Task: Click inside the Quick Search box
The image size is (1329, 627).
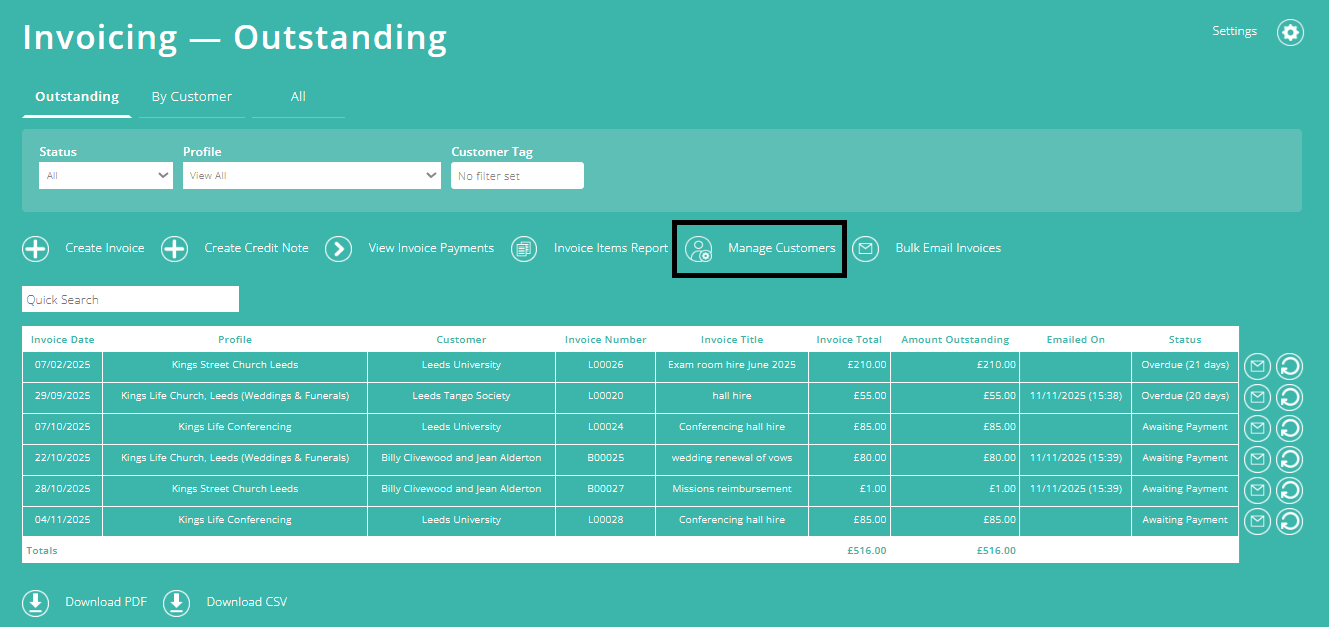Action: [130, 298]
